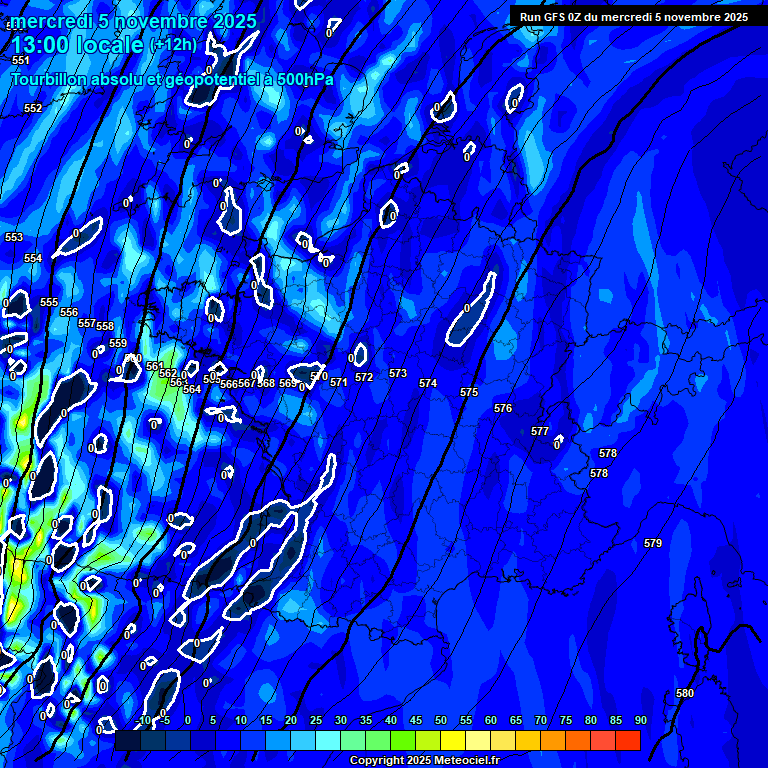Click the "(+12h)" forecast offset text
Screen dimensions: 768x768
pyautogui.click(x=173, y=45)
